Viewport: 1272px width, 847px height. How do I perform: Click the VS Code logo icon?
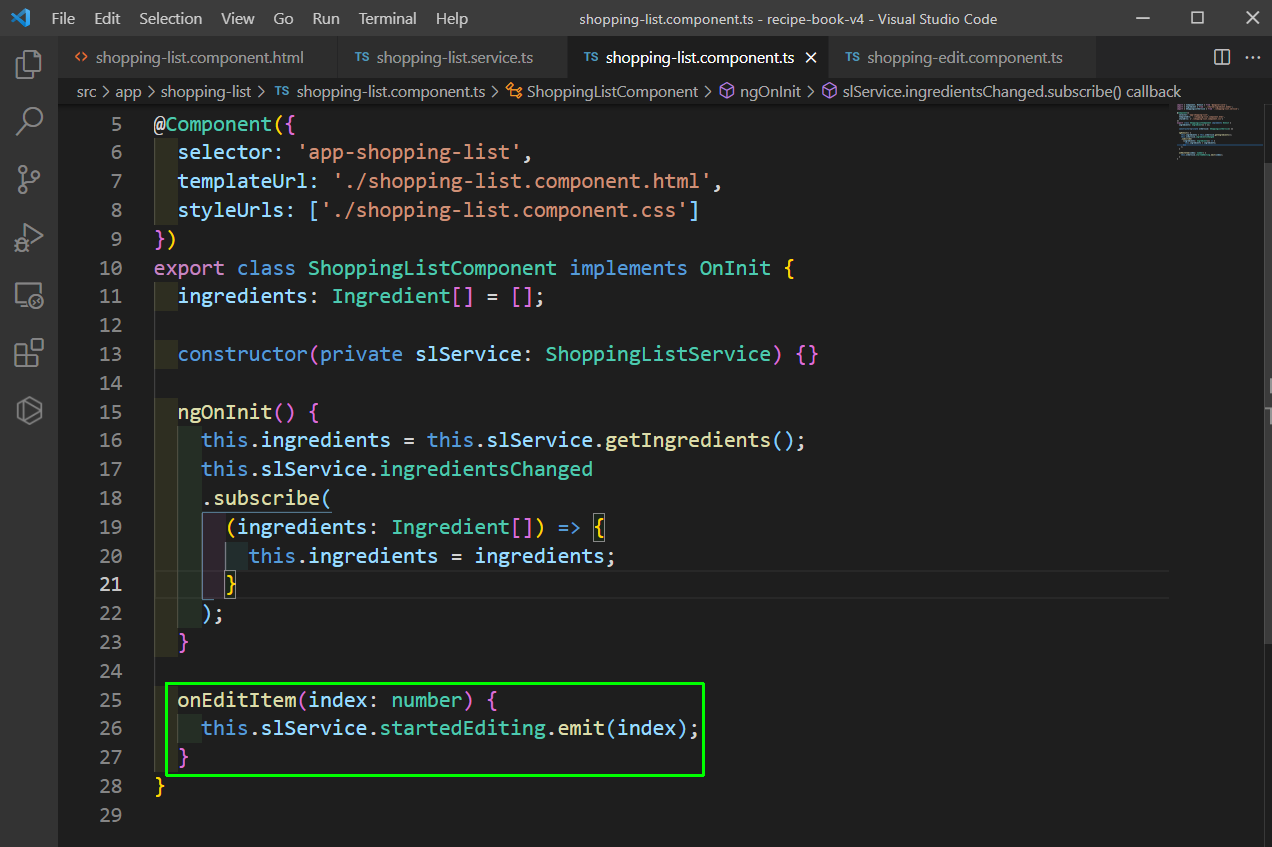coord(21,18)
